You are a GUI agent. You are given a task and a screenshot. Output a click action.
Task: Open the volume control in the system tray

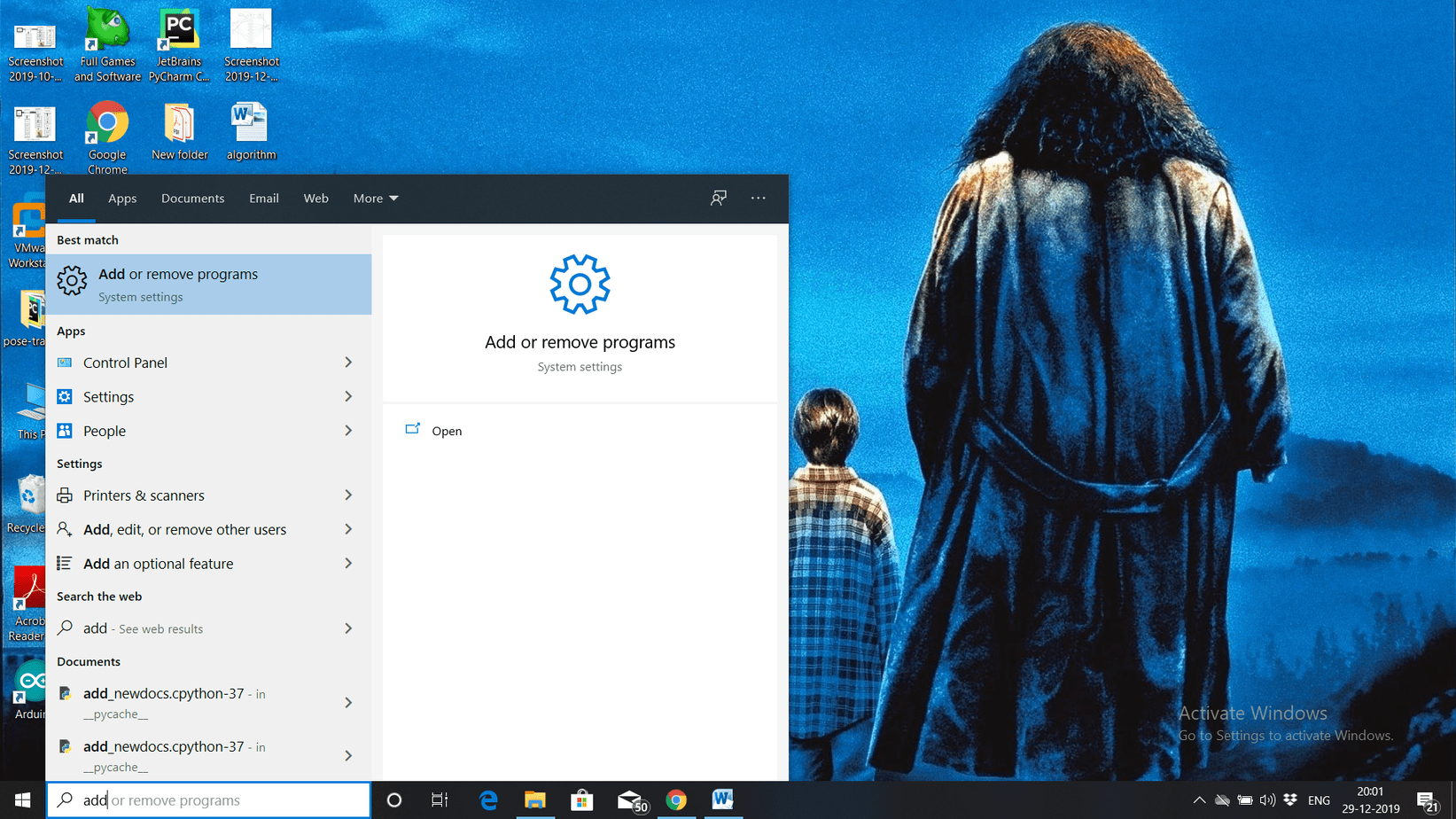pyautogui.click(x=1267, y=799)
